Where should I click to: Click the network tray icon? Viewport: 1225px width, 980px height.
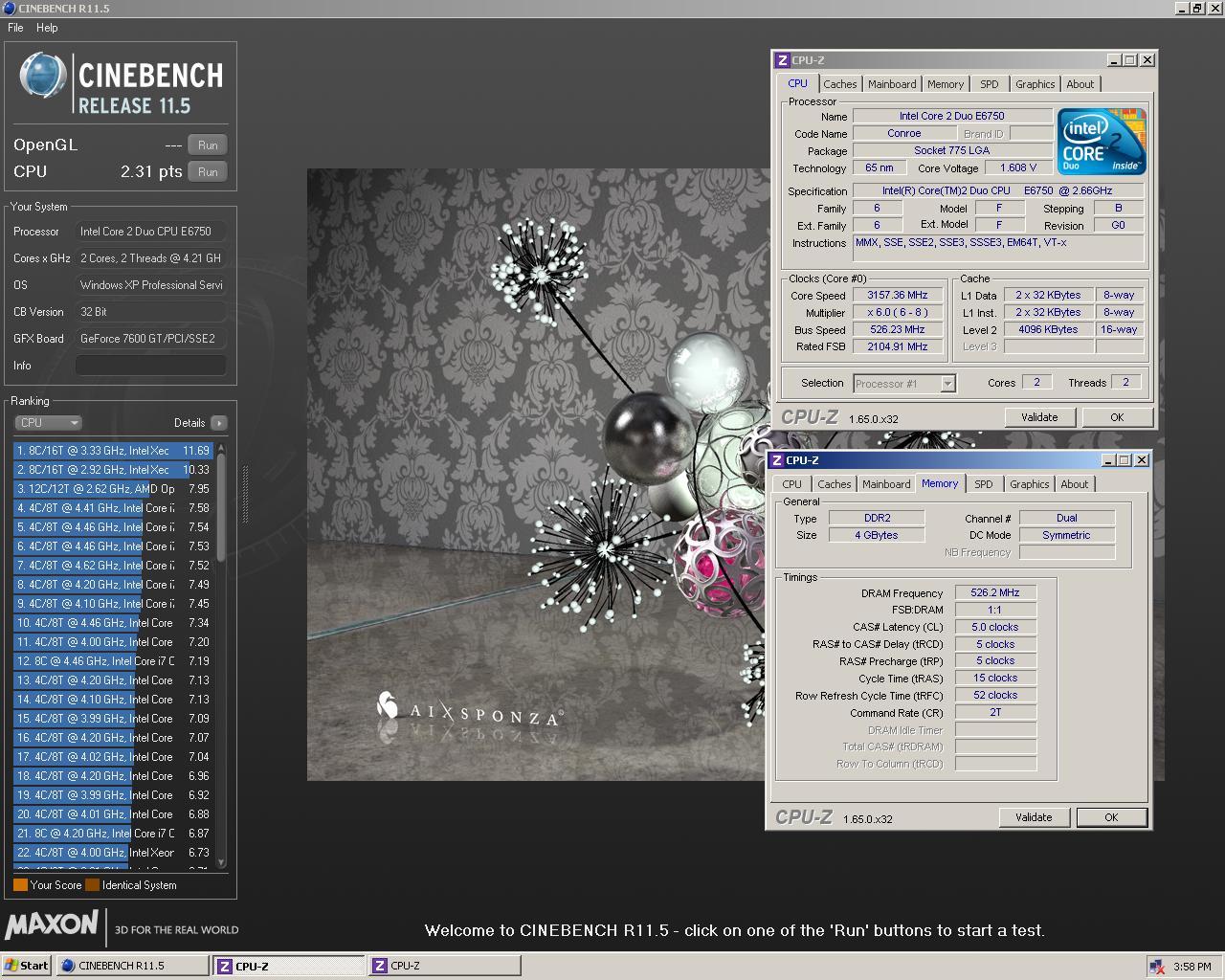[1157, 967]
